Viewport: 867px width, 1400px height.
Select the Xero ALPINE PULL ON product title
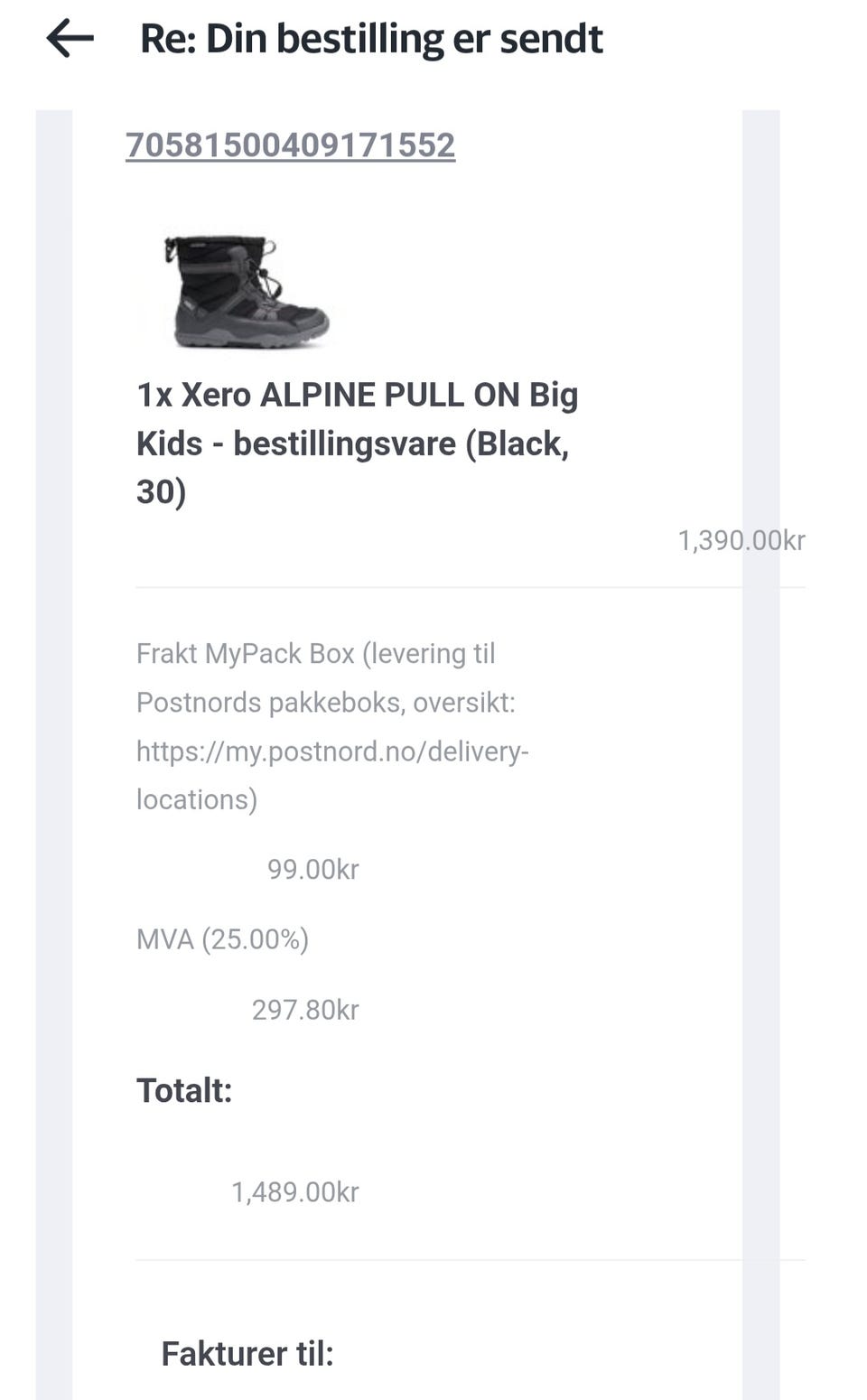click(357, 419)
